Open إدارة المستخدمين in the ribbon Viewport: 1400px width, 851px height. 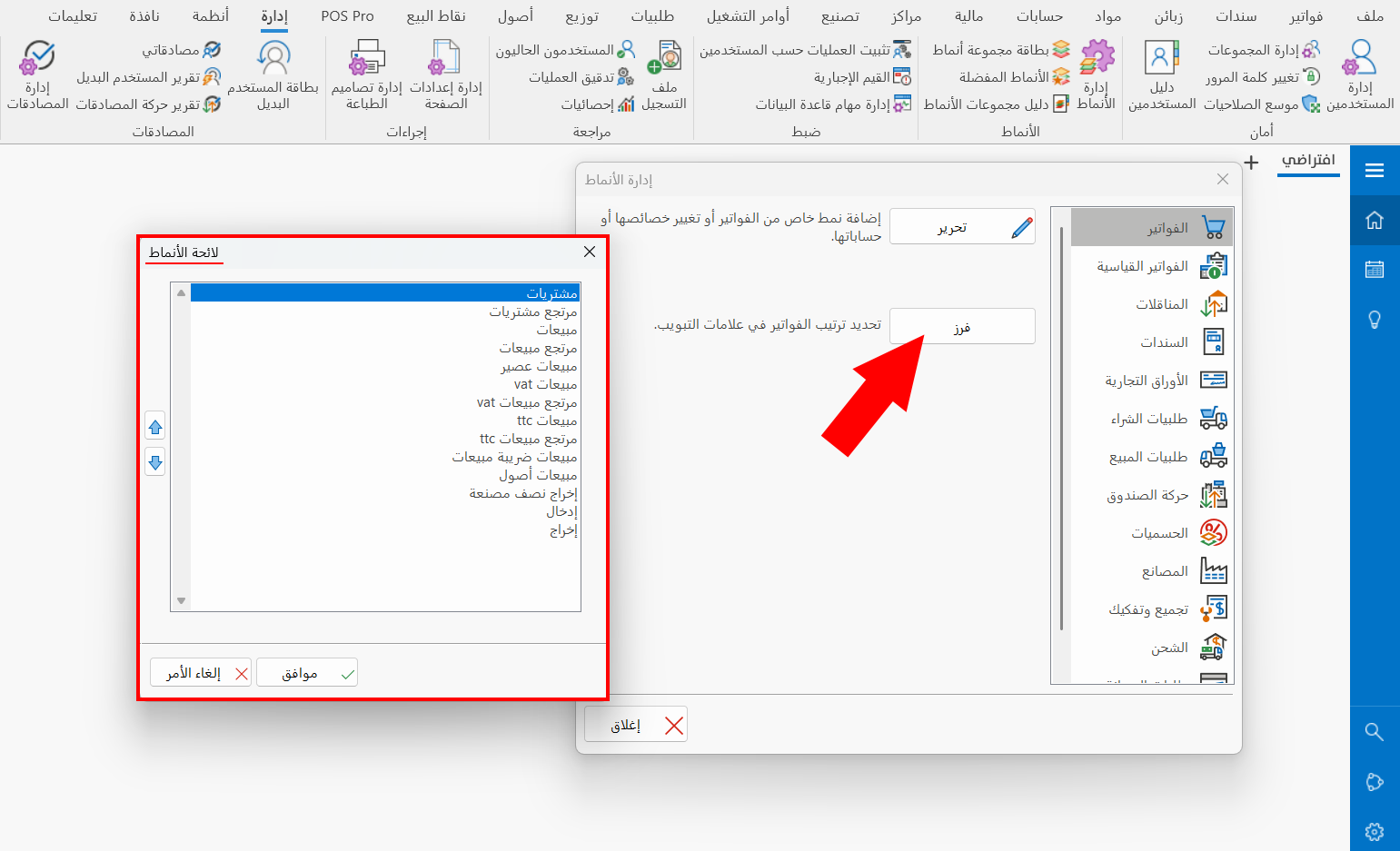[x=1360, y=76]
